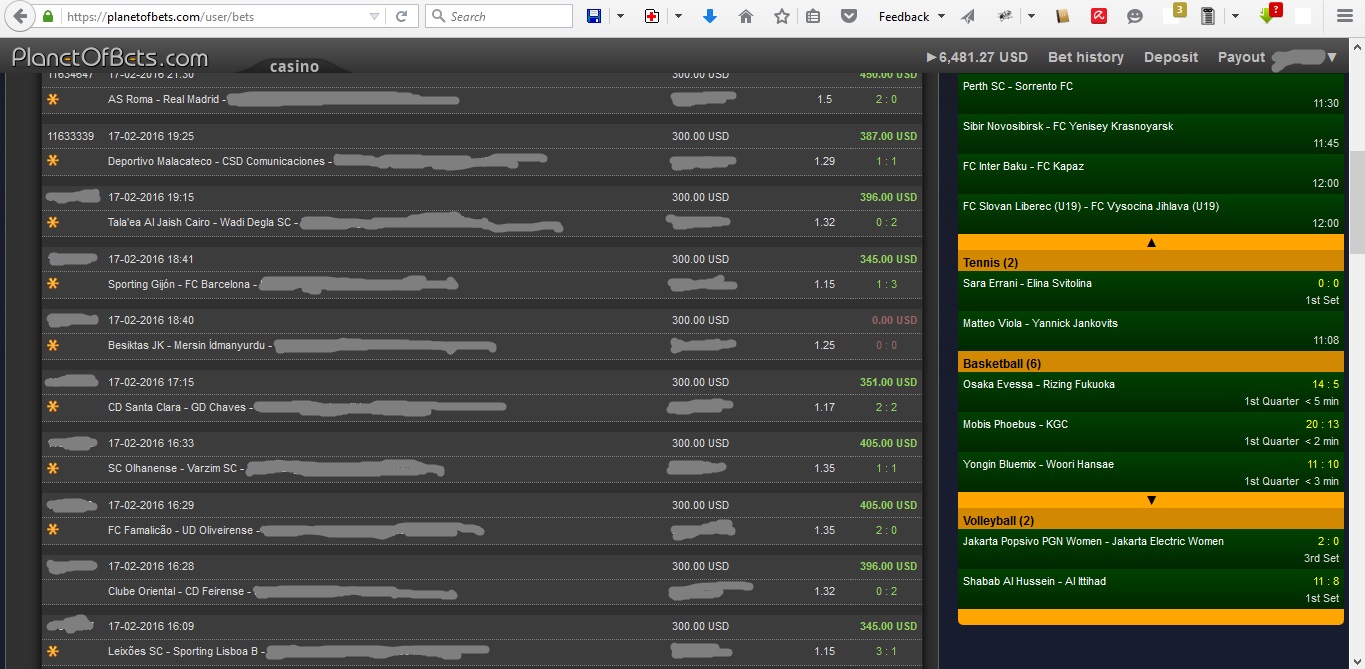Open the casino tab
This screenshot has width=1365, height=669.
pyautogui.click(x=294, y=66)
